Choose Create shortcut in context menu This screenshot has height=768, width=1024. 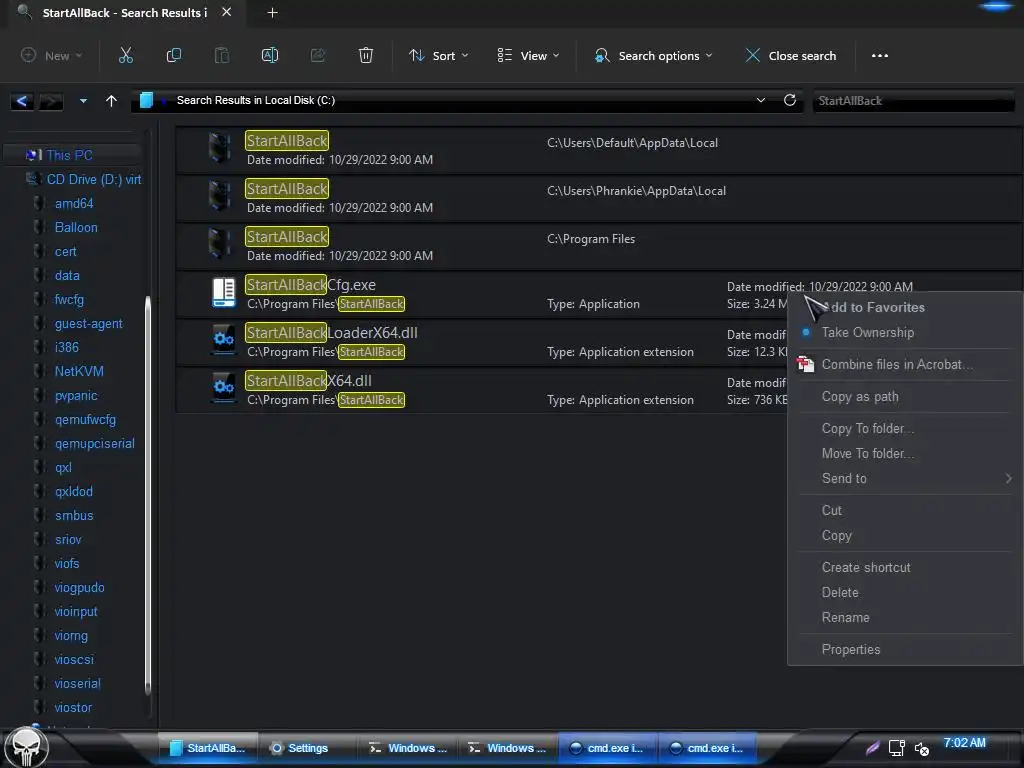865,567
